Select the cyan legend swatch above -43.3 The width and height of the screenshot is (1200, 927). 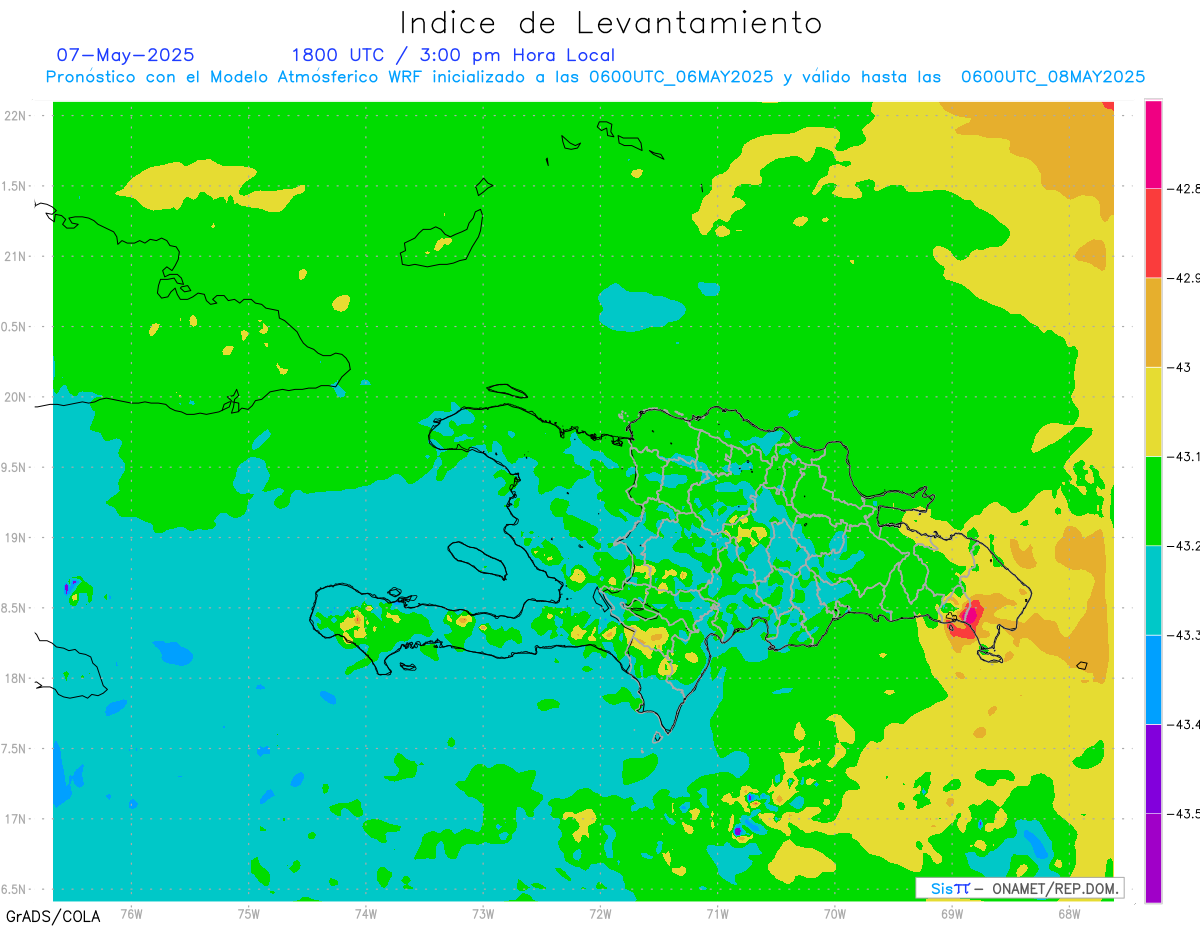pyautogui.click(x=1153, y=590)
